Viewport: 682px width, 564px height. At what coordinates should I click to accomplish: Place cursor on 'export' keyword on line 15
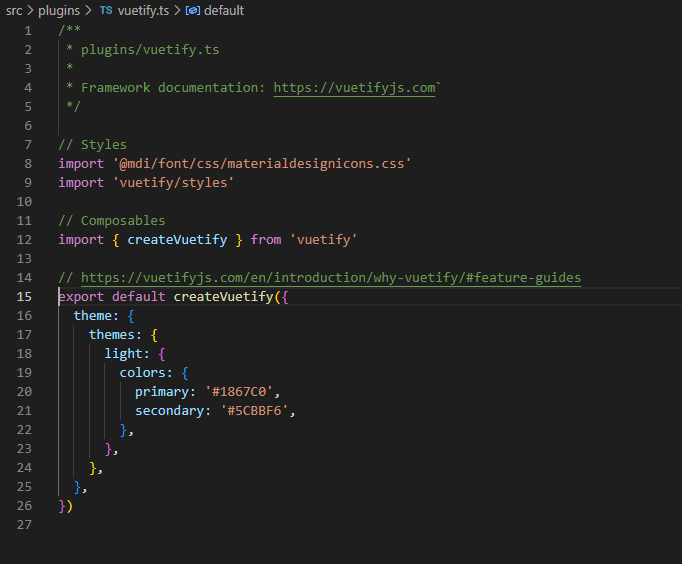(81, 297)
